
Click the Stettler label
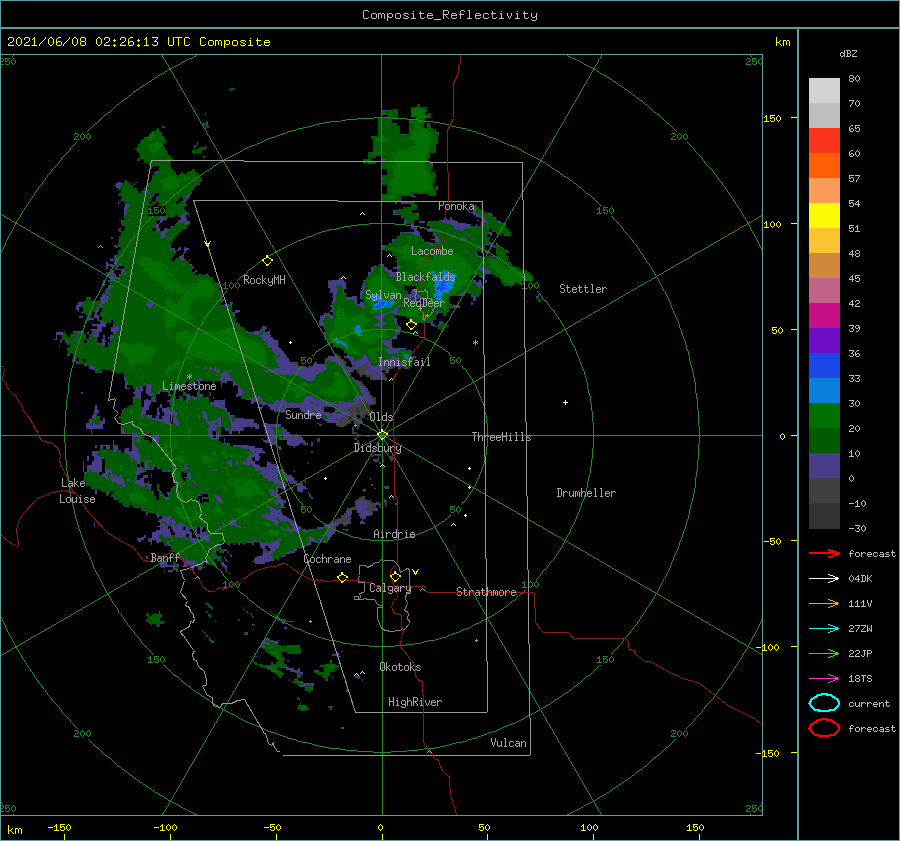pos(583,289)
